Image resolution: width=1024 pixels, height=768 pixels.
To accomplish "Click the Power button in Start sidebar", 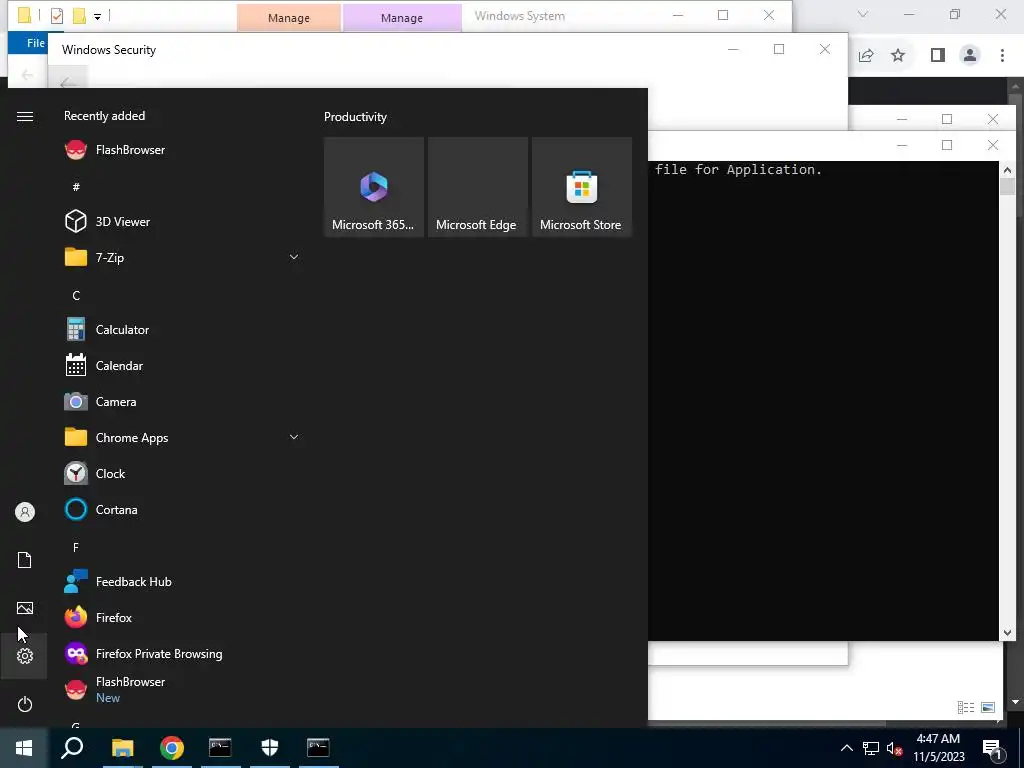I will (x=25, y=704).
